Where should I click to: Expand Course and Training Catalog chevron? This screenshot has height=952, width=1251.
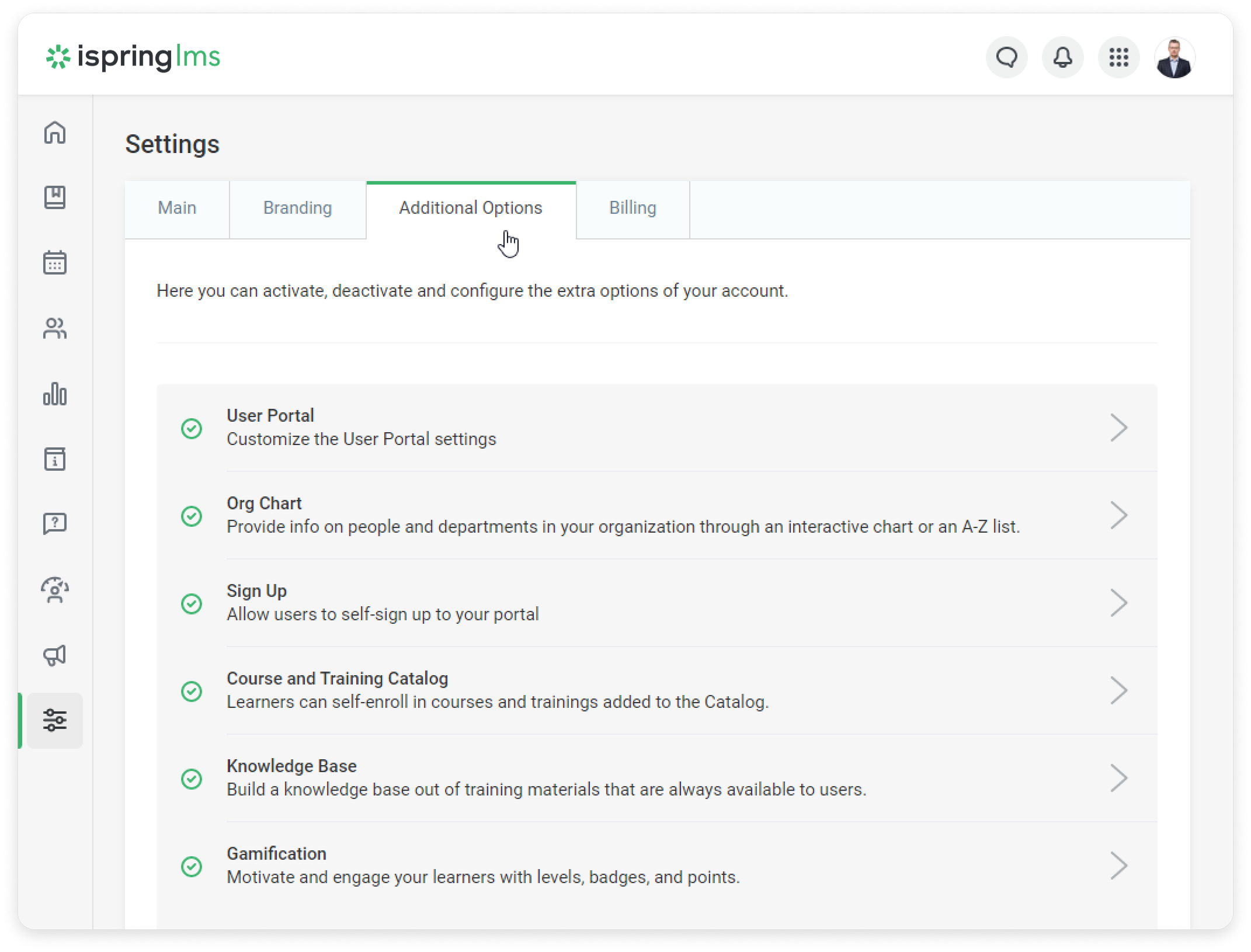(x=1118, y=691)
